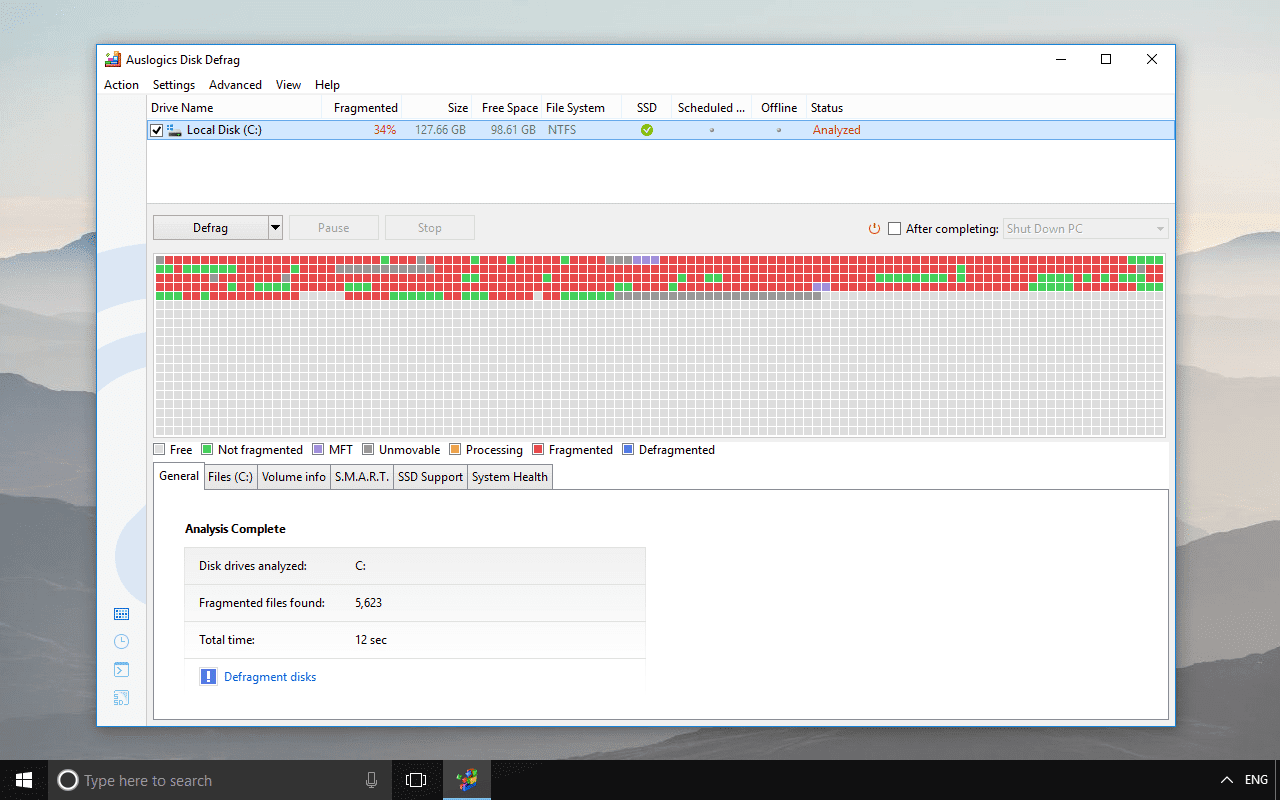Sort by the File System column header
The height and width of the screenshot is (800, 1280).
click(582, 108)
